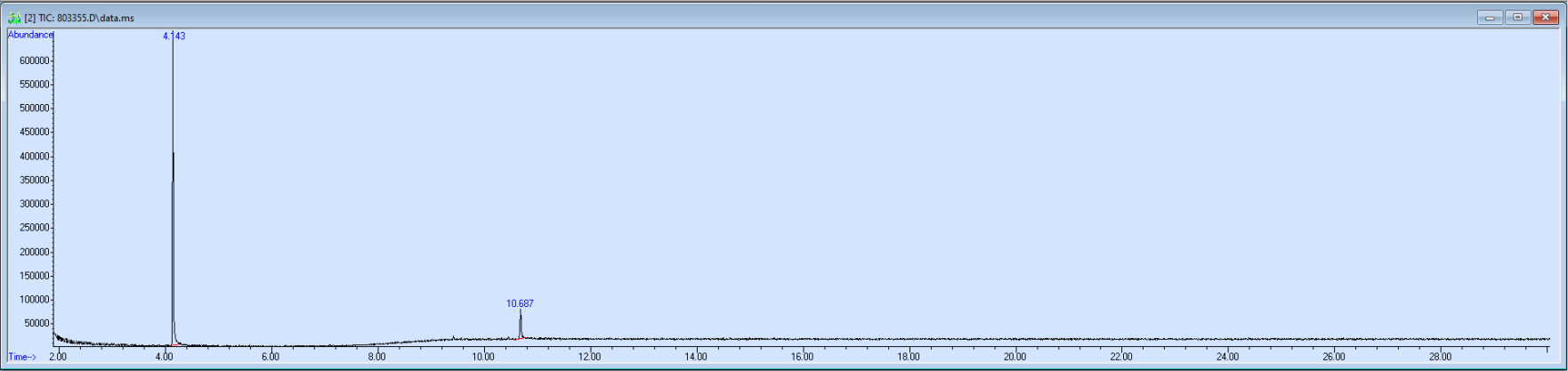1568x371 pixels.
Task: Click the small chromatogram peak at 10.687
Action: coord(521,326)
